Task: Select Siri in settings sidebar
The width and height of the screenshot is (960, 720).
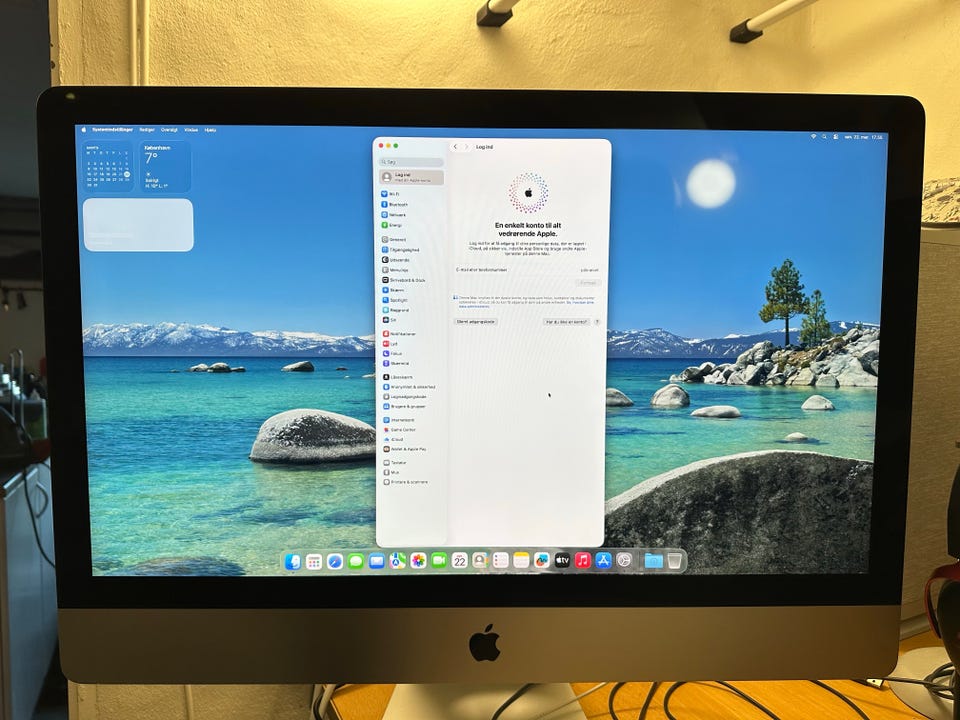Action: [x=411, y=320]
